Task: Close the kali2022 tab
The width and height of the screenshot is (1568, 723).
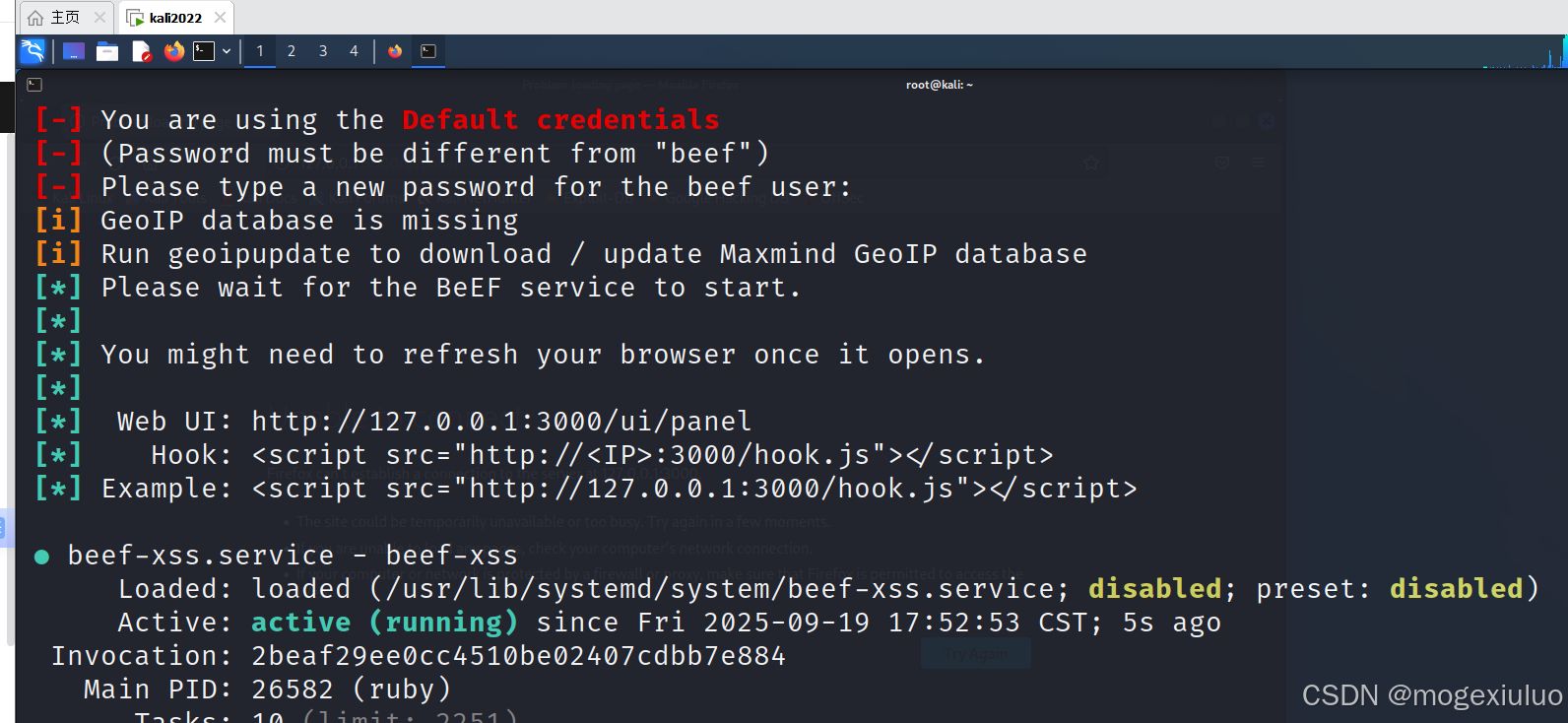Action: tap(220, 18)
